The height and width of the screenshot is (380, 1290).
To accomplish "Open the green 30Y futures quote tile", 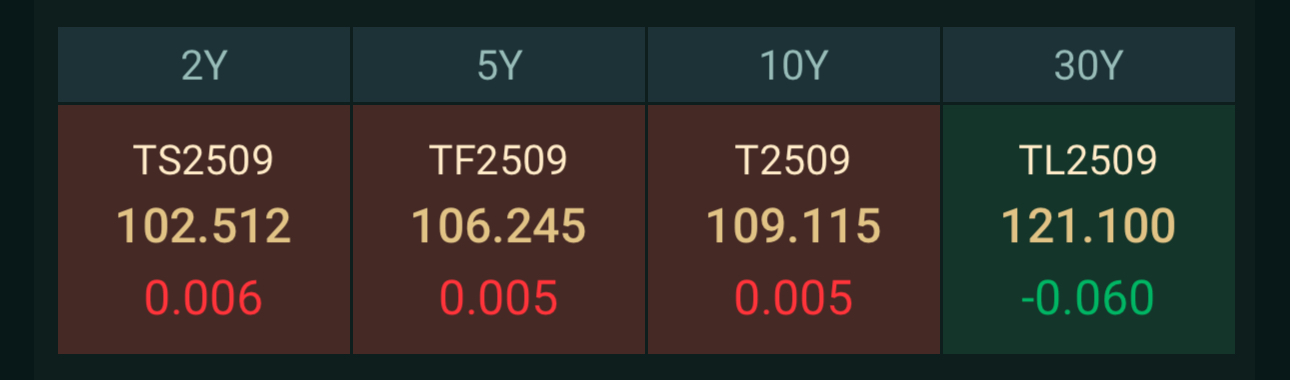I will pyautogui.click(x=1089, y=229).
